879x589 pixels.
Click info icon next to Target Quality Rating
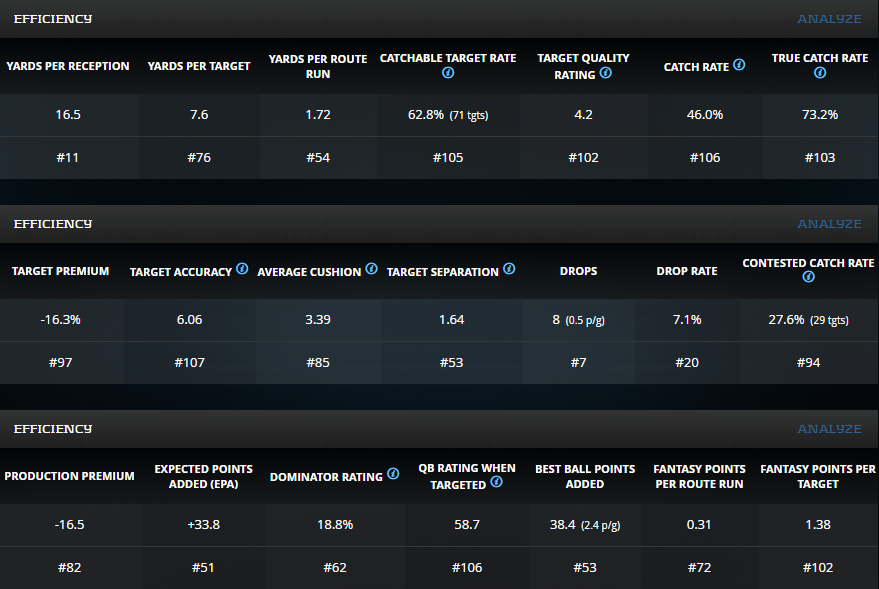tap(606, 74)
